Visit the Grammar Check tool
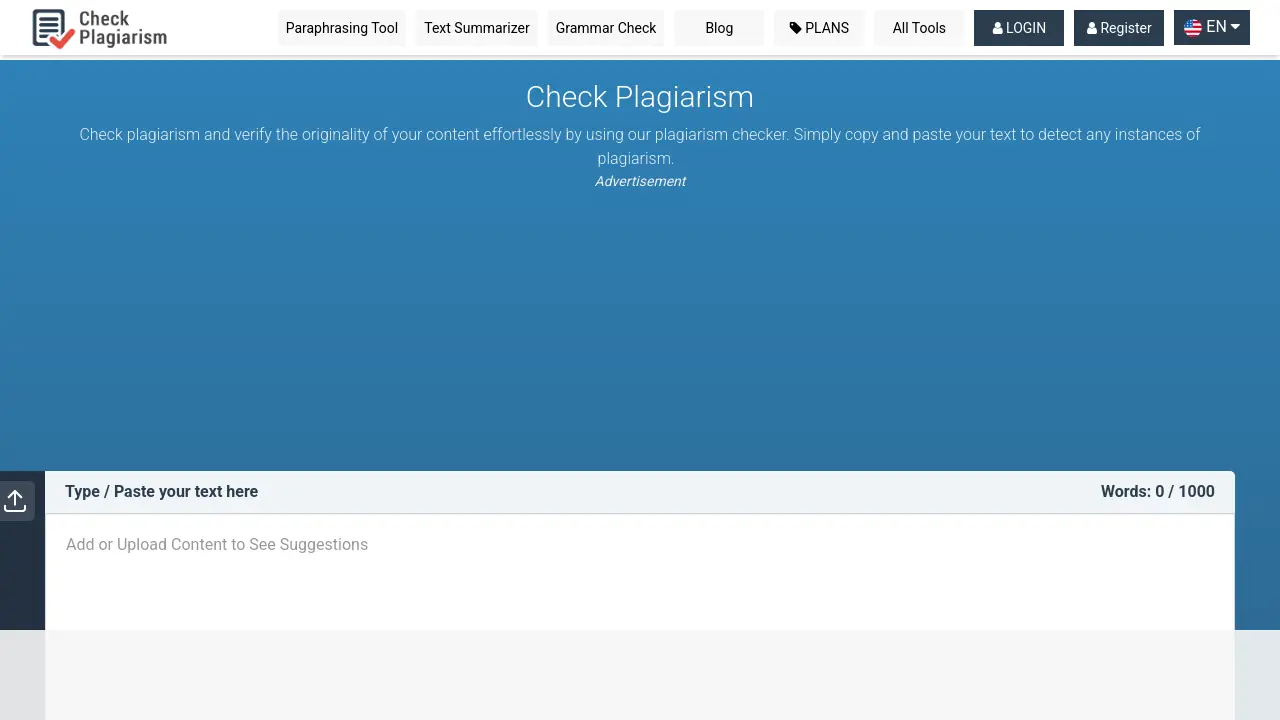Screen dimensions: 1280x720 point(606,28)
